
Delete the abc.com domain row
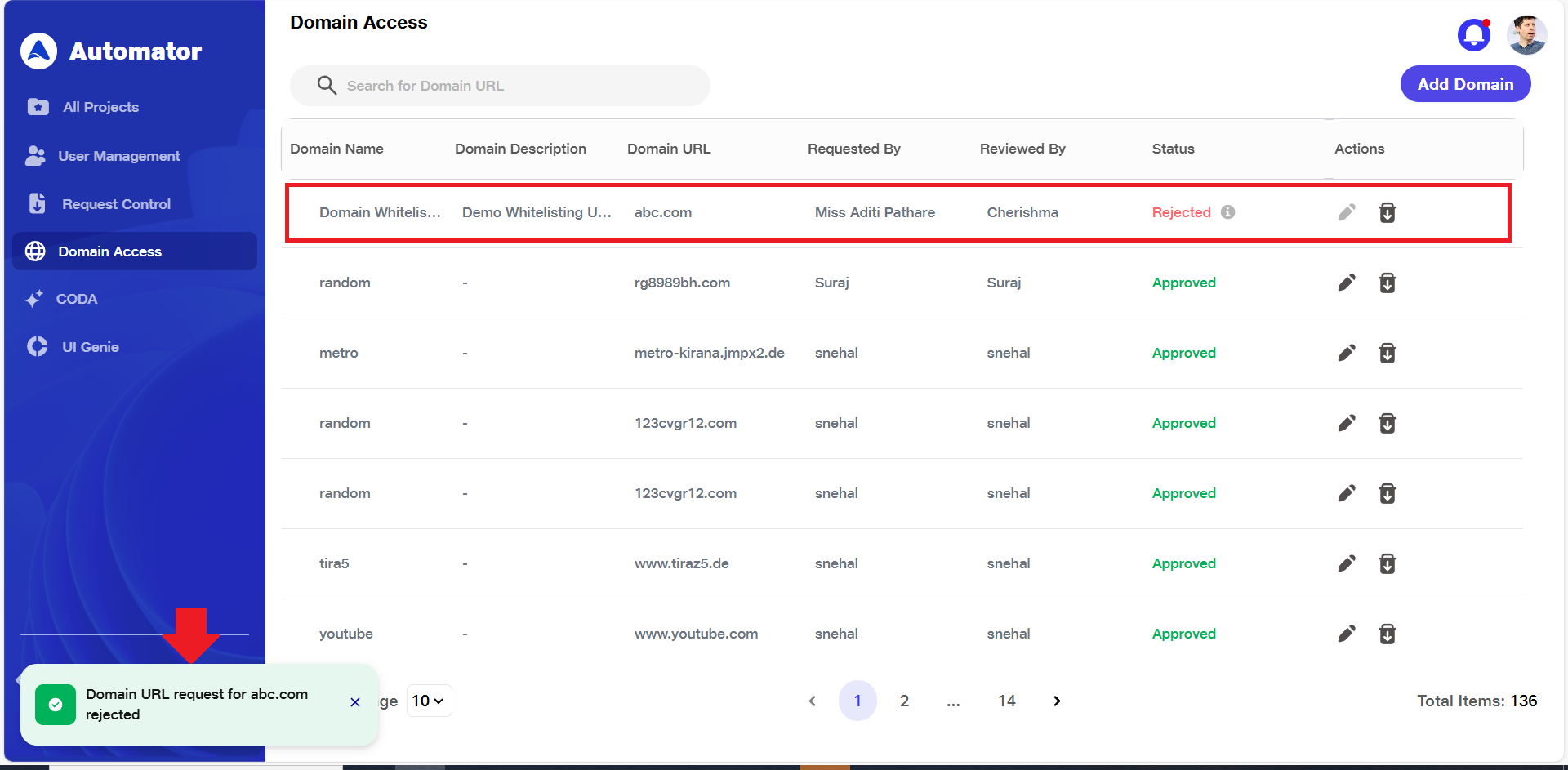[x=1387, y=212]
